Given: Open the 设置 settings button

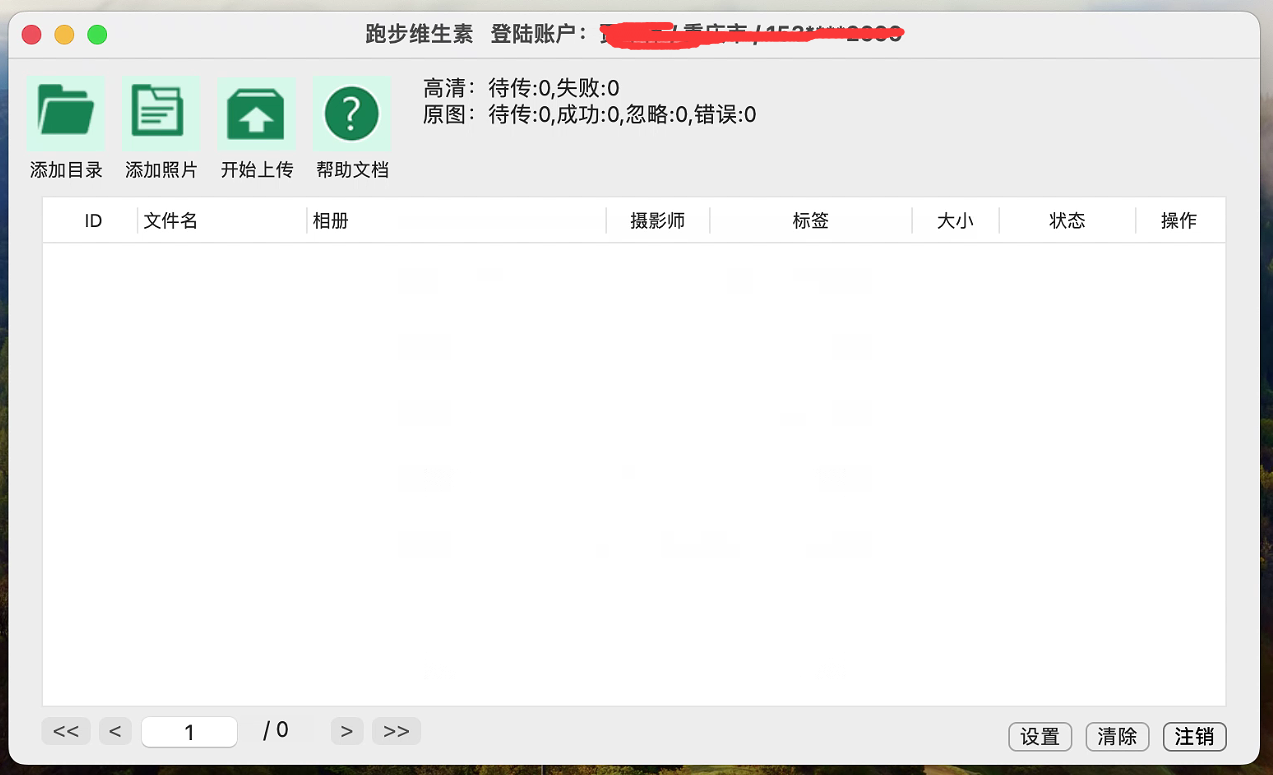Looking at the screenshot, I should point(1040,737).
